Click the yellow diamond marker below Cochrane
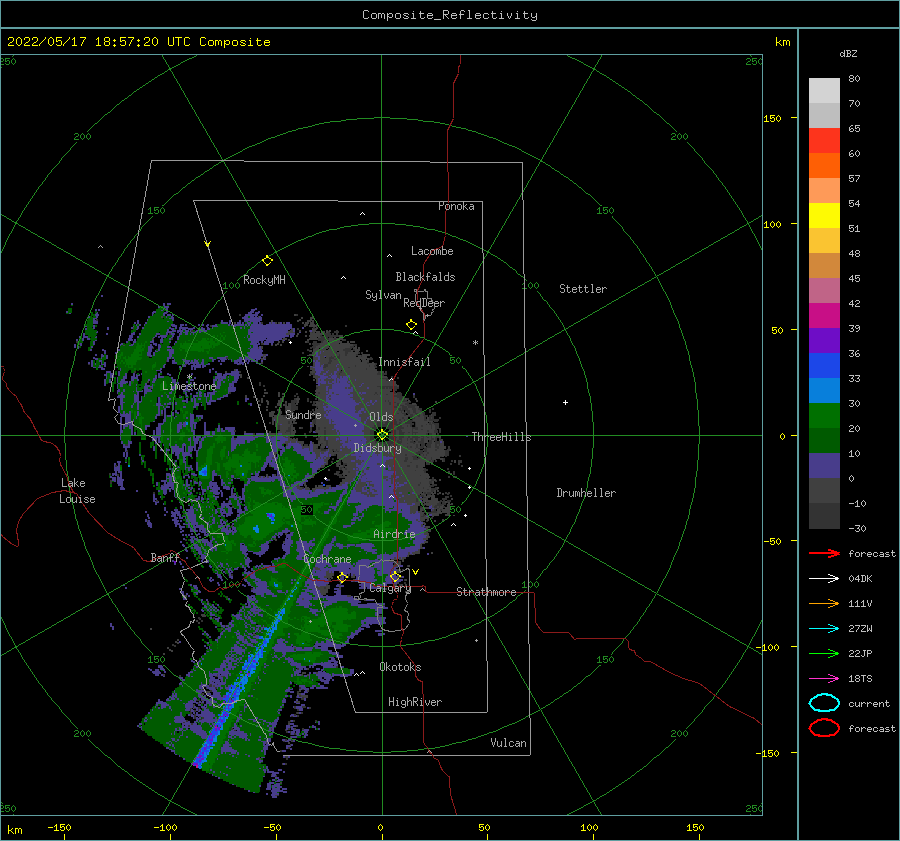 [342, 577]
